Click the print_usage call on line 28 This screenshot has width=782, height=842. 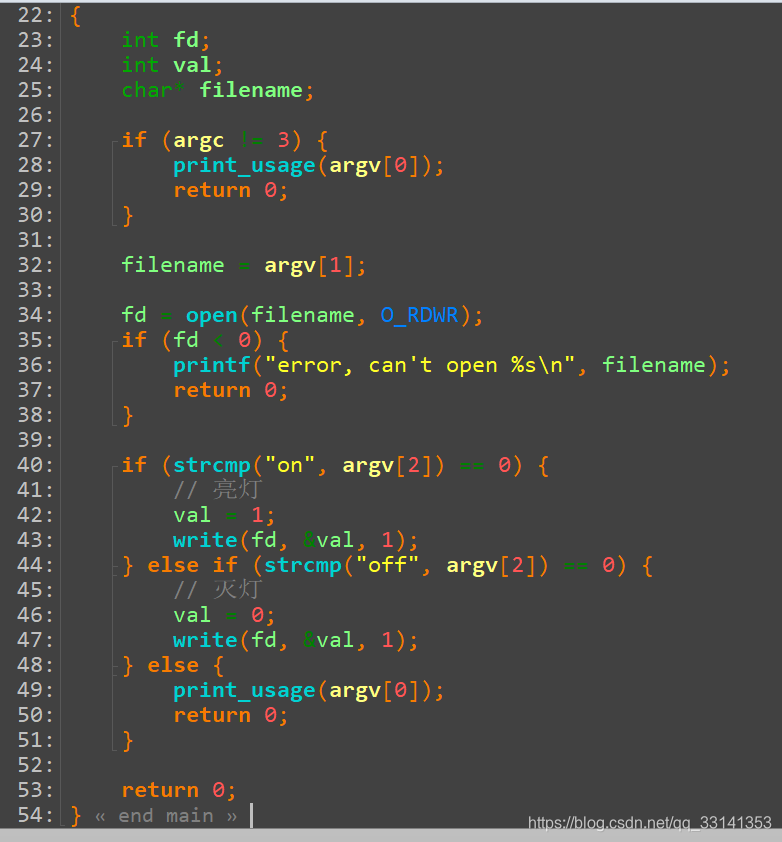[x=309, y=165]
